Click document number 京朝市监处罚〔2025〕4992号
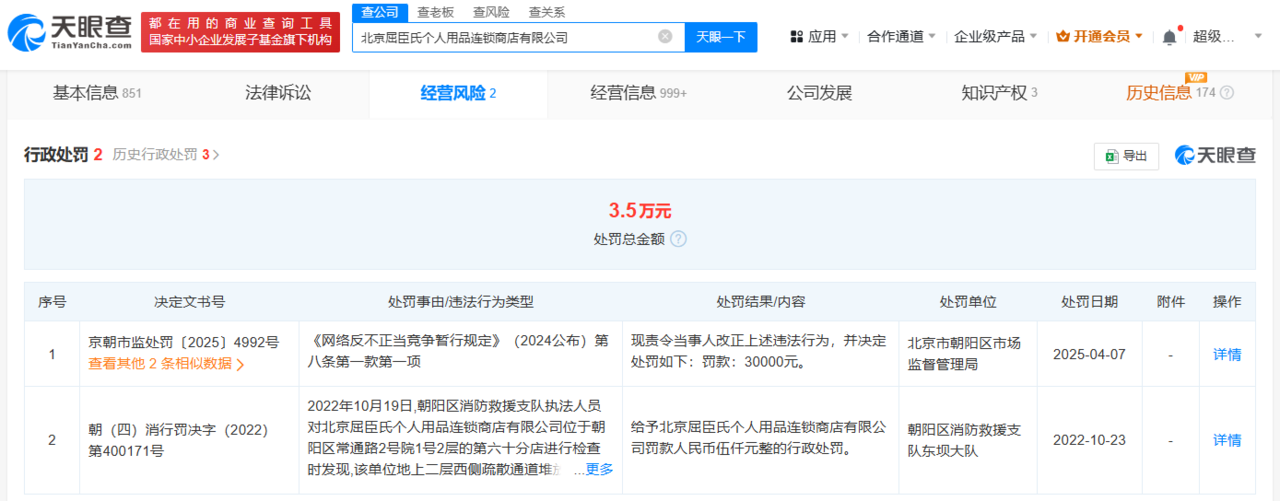This screenshot has height=501, width=1280. [184, 342]
